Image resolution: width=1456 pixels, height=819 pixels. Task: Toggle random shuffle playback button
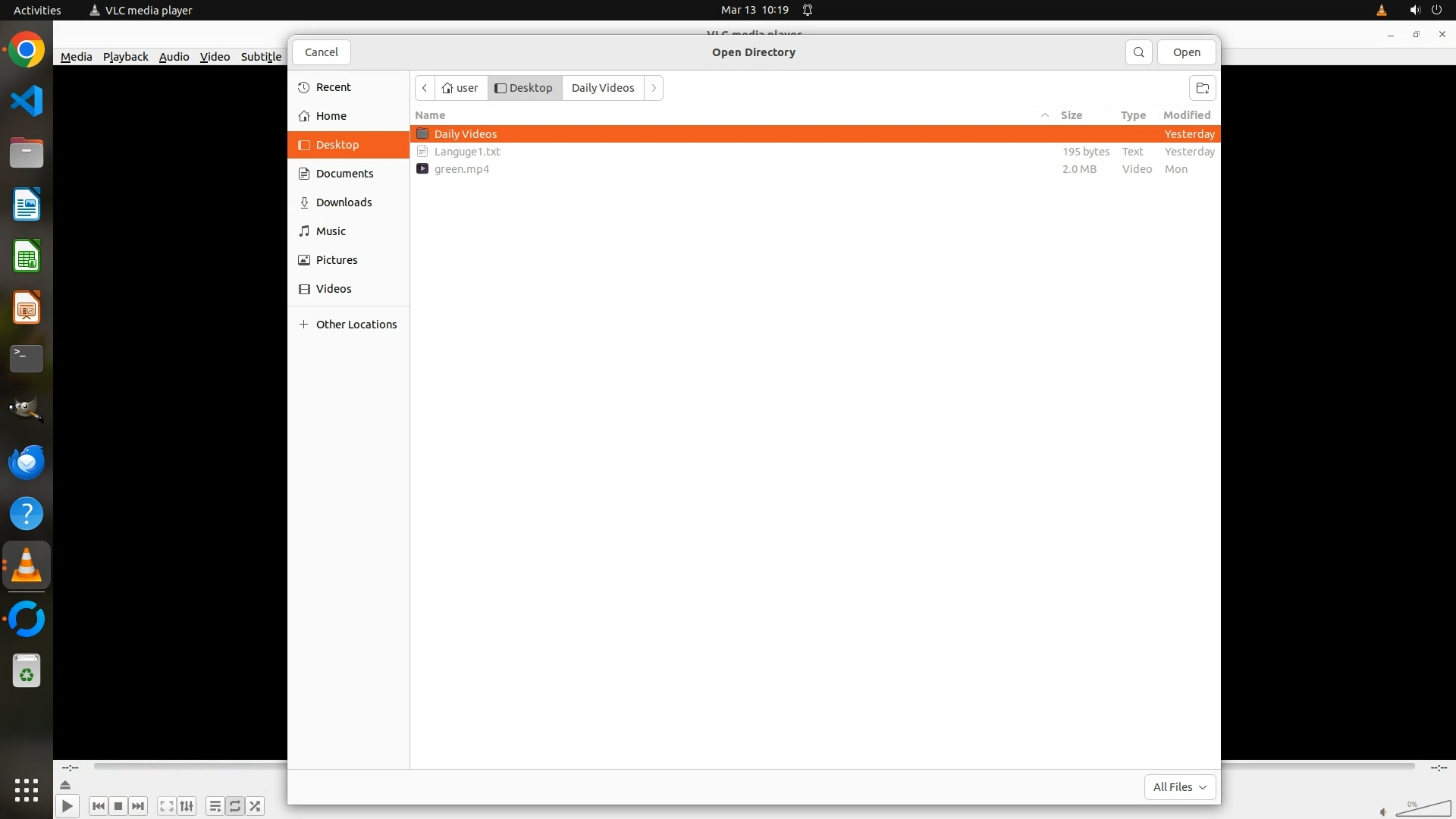(x=256, y=806)
